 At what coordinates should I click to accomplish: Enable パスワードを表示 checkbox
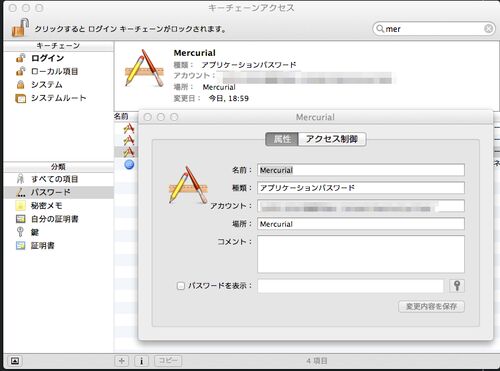[181, 286]
